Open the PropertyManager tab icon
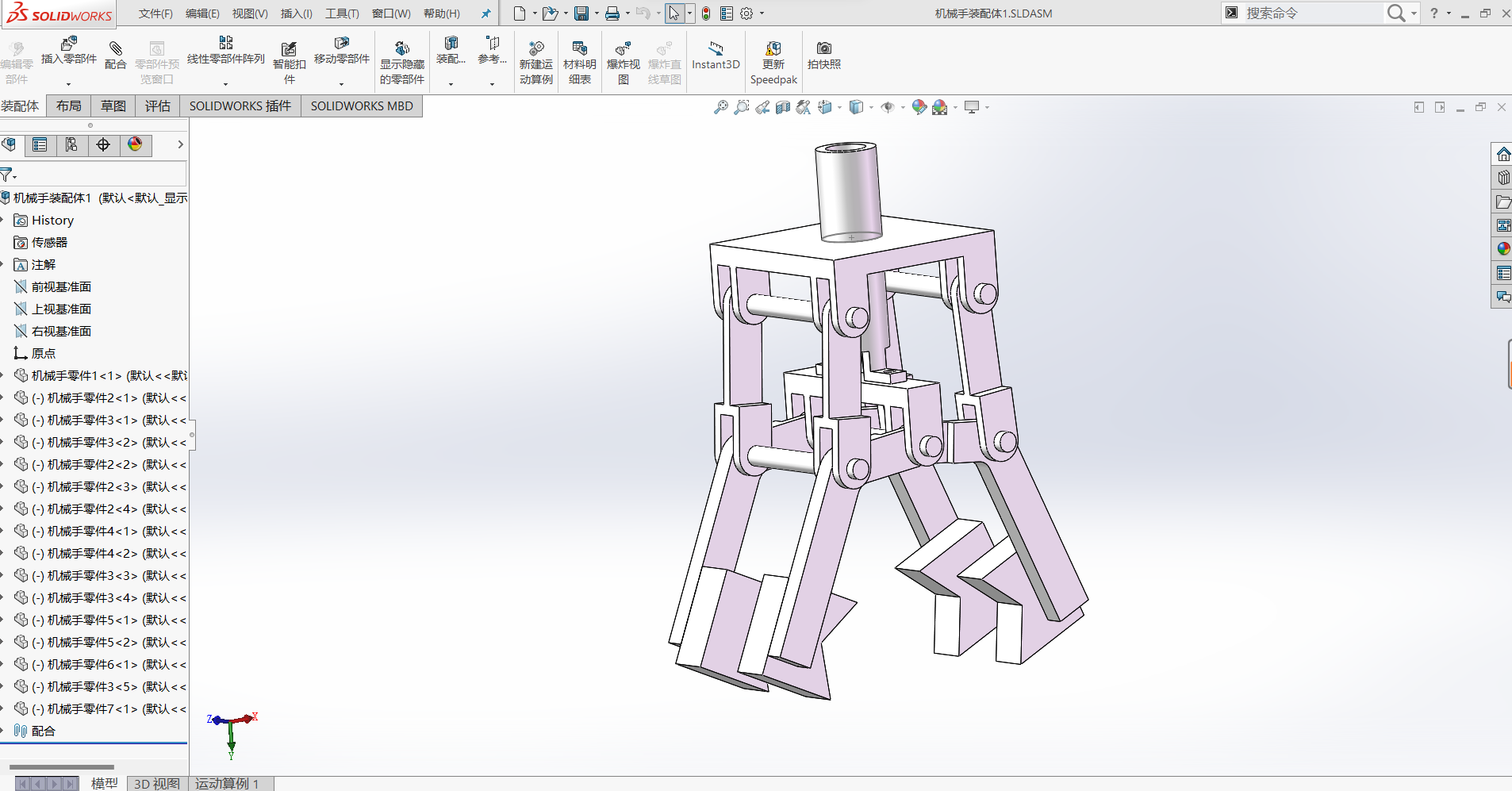The image size is (1512, 791). coord(40,144)
